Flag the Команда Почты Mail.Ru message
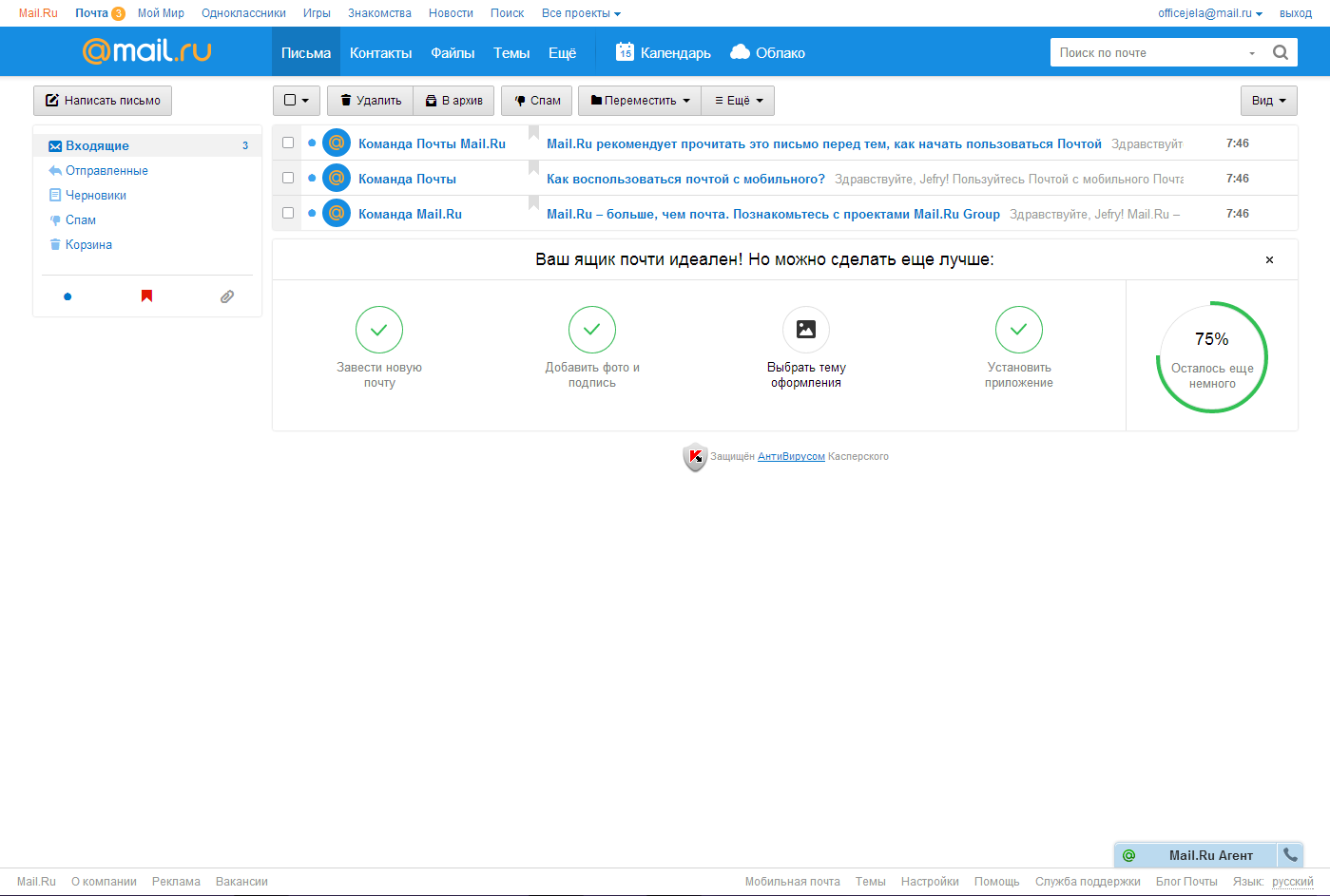 pos(533,134)
